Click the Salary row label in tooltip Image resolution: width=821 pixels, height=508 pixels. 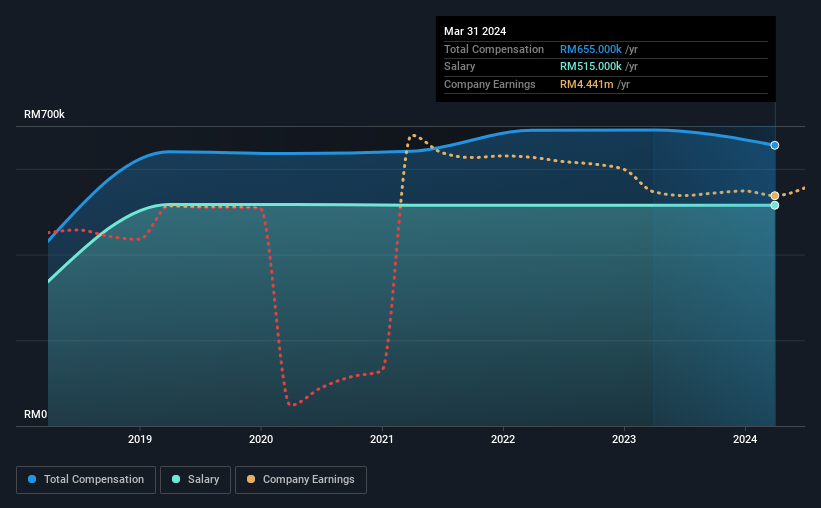pos(460,67)
